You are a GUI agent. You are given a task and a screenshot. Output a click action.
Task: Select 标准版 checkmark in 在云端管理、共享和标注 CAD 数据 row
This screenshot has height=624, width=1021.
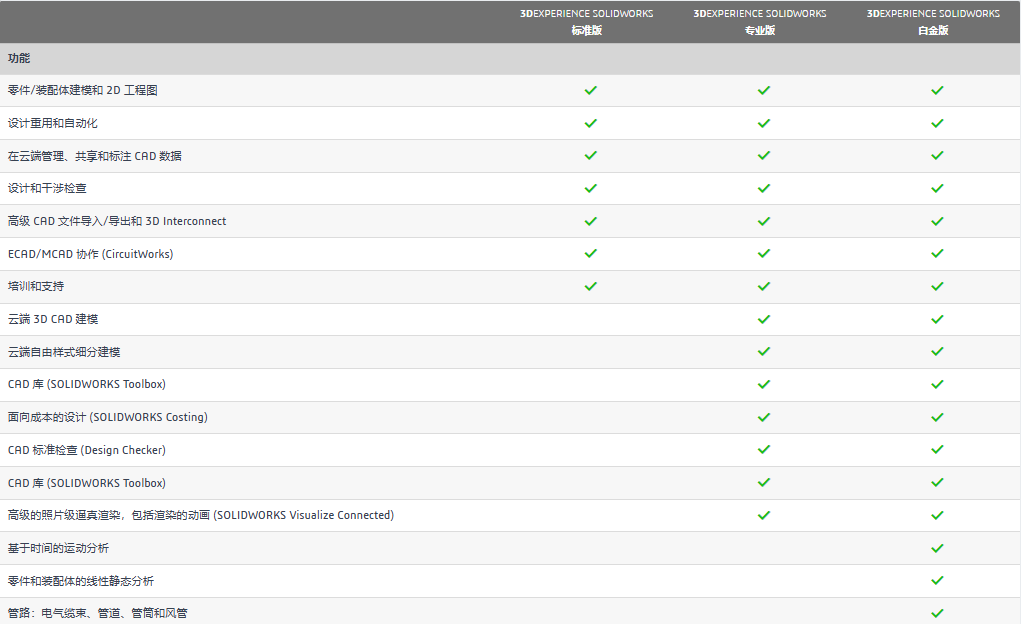tap(591, 156)
